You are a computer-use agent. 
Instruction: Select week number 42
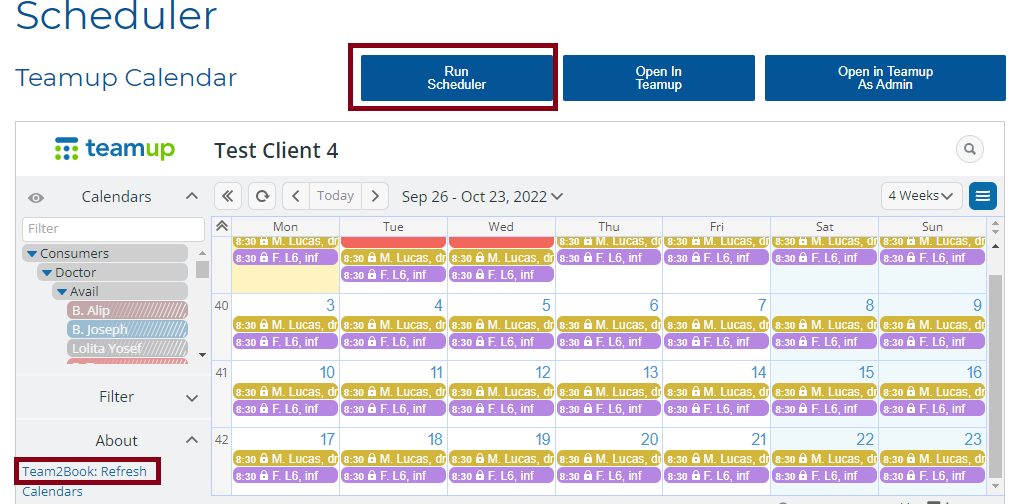pyautogui.click(x=221, y=440)
